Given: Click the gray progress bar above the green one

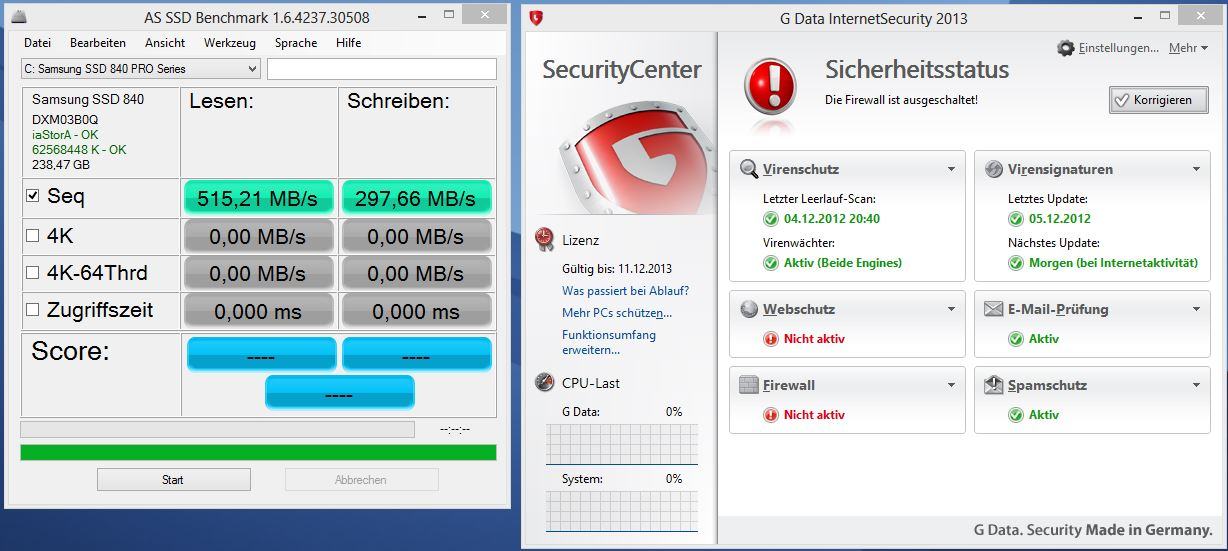Looking at the screenshot, I should pos(217,429).
